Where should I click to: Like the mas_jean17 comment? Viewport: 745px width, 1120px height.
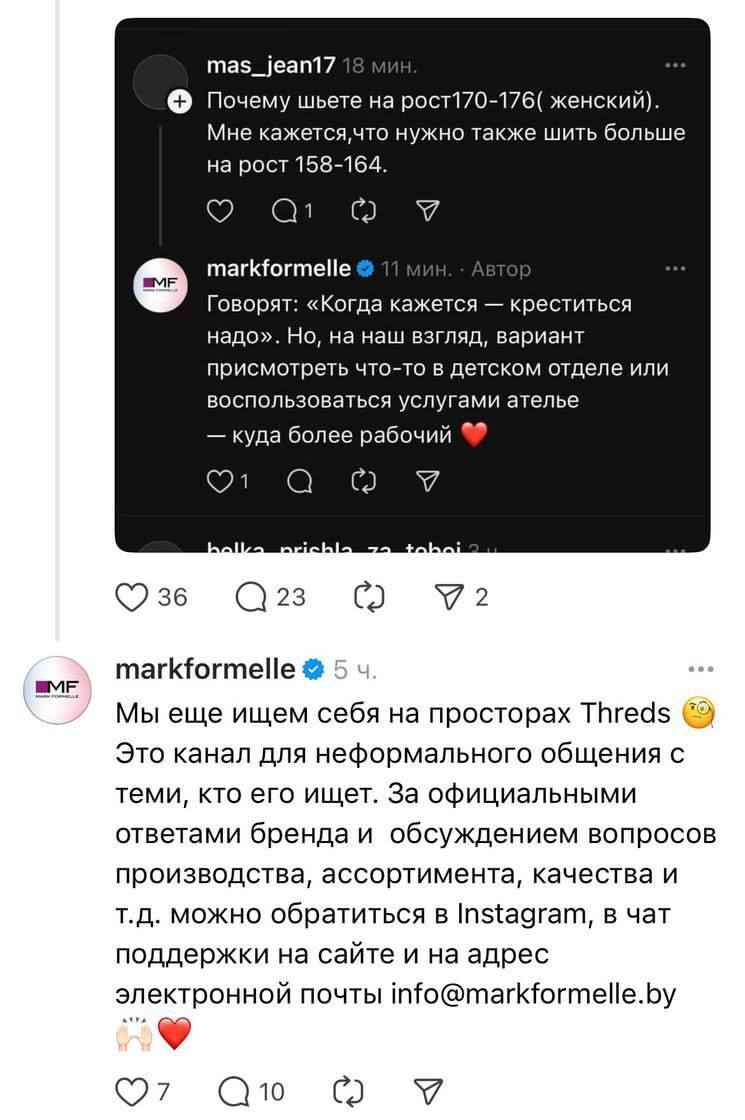point(218,210)
